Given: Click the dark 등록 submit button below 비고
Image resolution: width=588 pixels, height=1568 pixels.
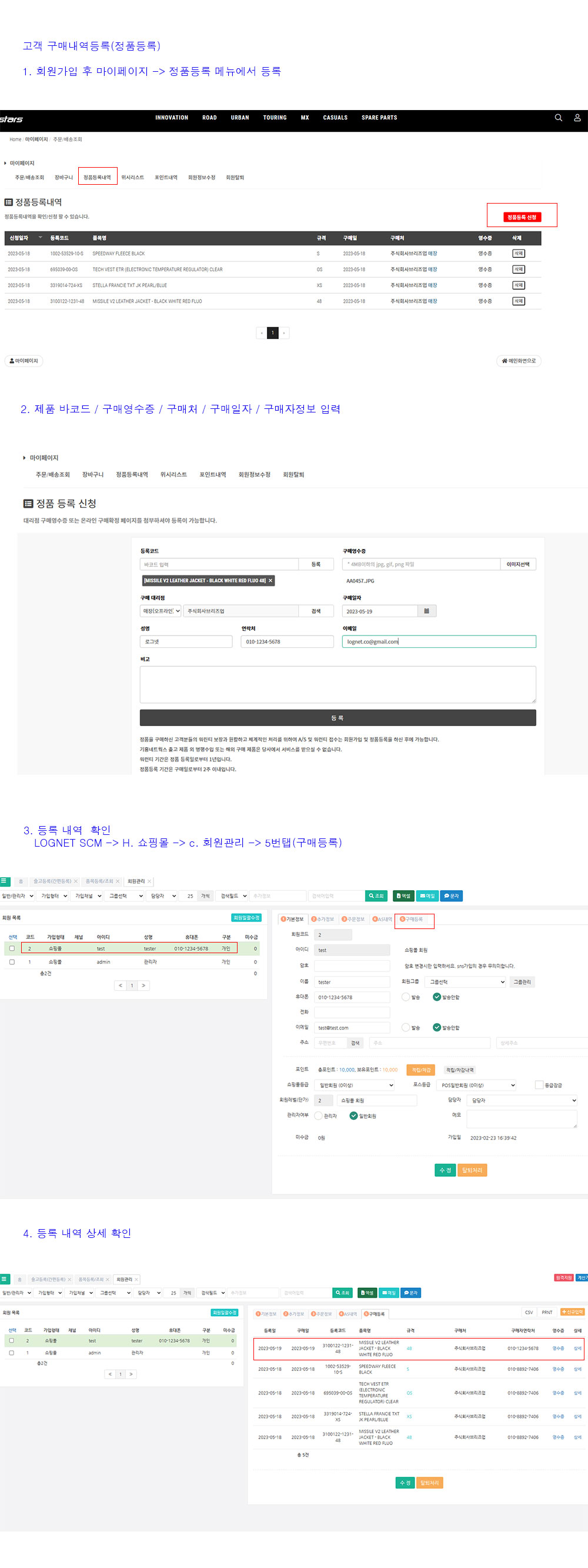Looking at the screenshot, I should coord(338,718).
